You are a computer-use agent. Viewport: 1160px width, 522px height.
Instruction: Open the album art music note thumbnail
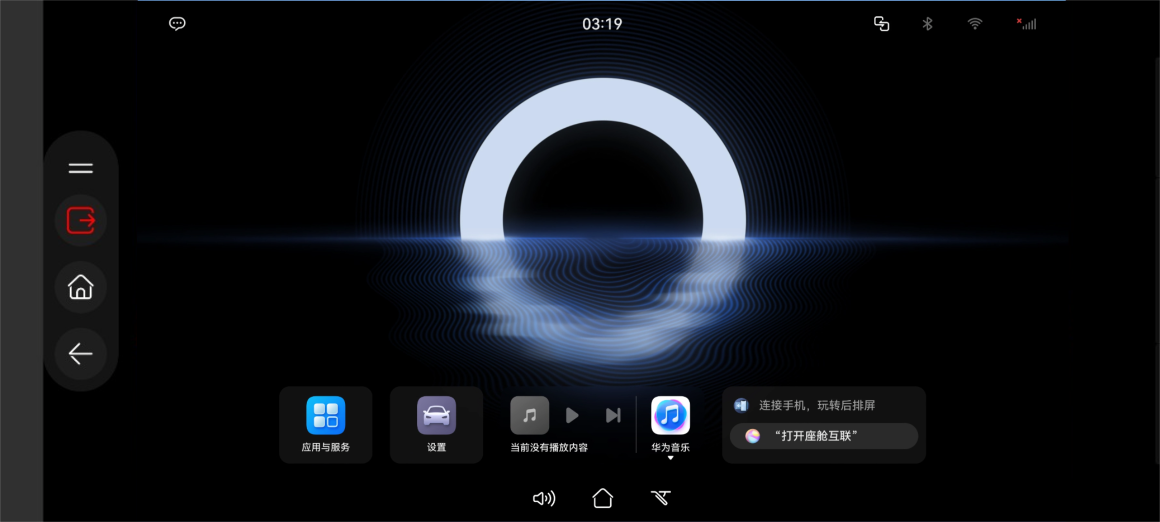(529, 415)
